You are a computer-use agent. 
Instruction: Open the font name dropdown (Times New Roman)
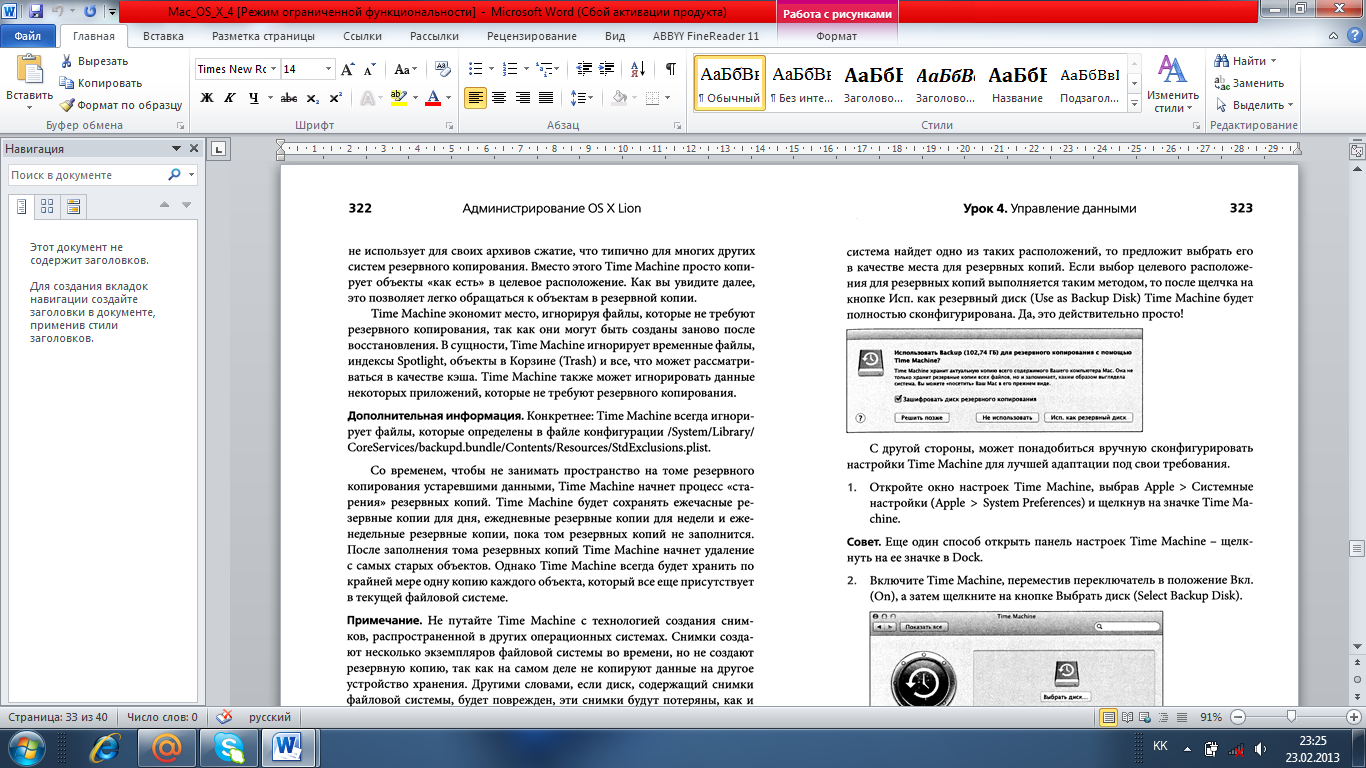click(x=273, y=69)
